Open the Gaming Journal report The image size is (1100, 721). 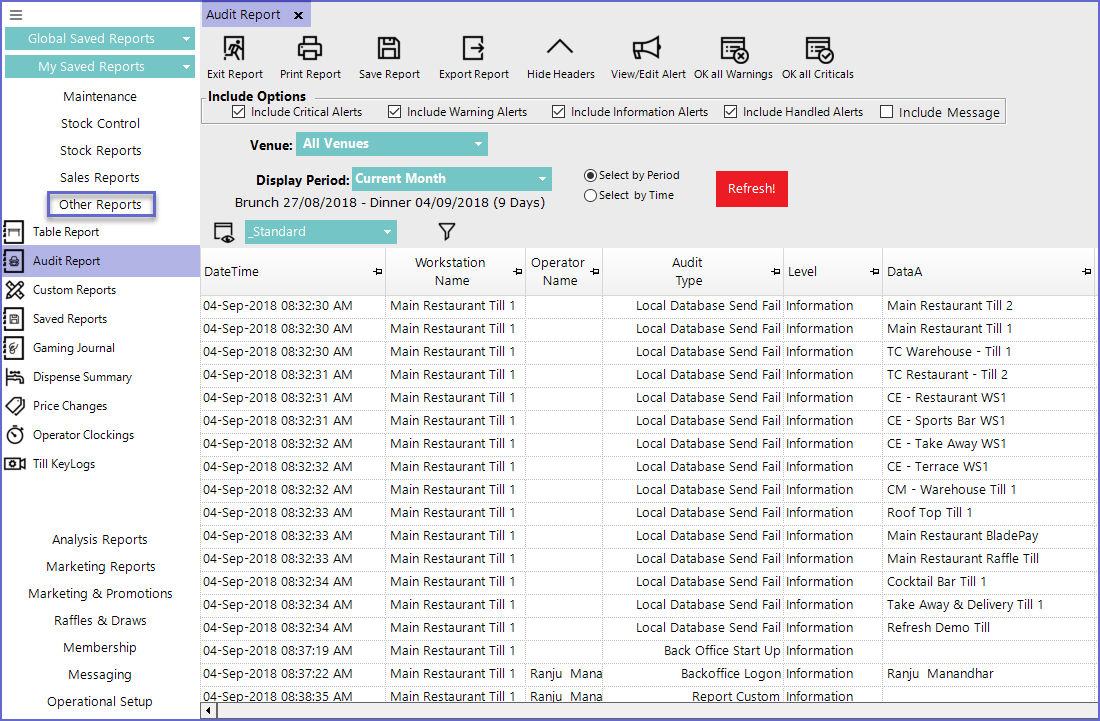click(x=74, y=348)
